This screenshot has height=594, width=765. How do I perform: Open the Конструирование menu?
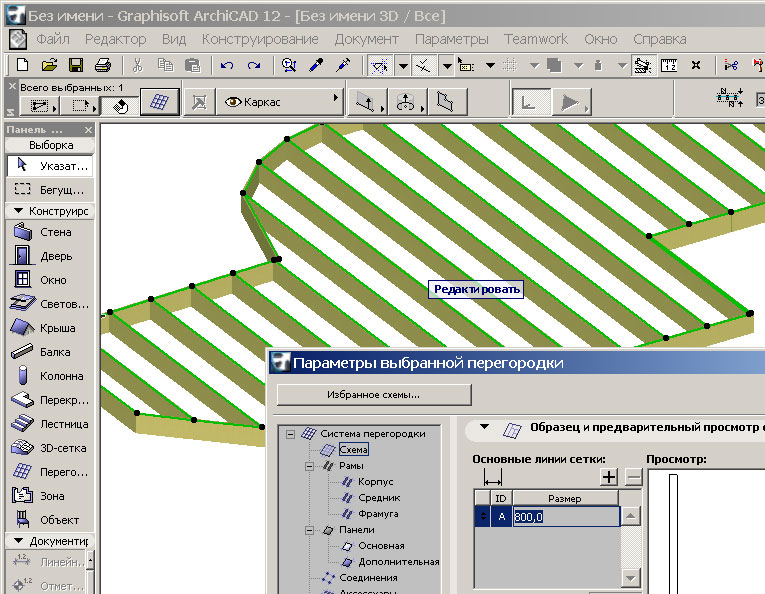pyautogui.click(x=260, y=39)
